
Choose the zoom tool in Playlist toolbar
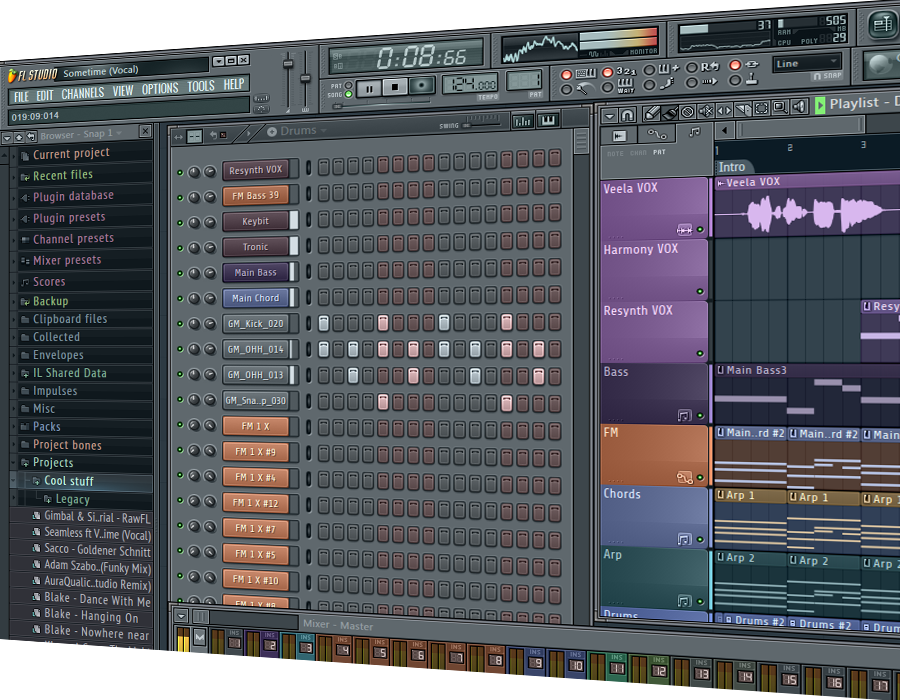[x=778, y=107]
